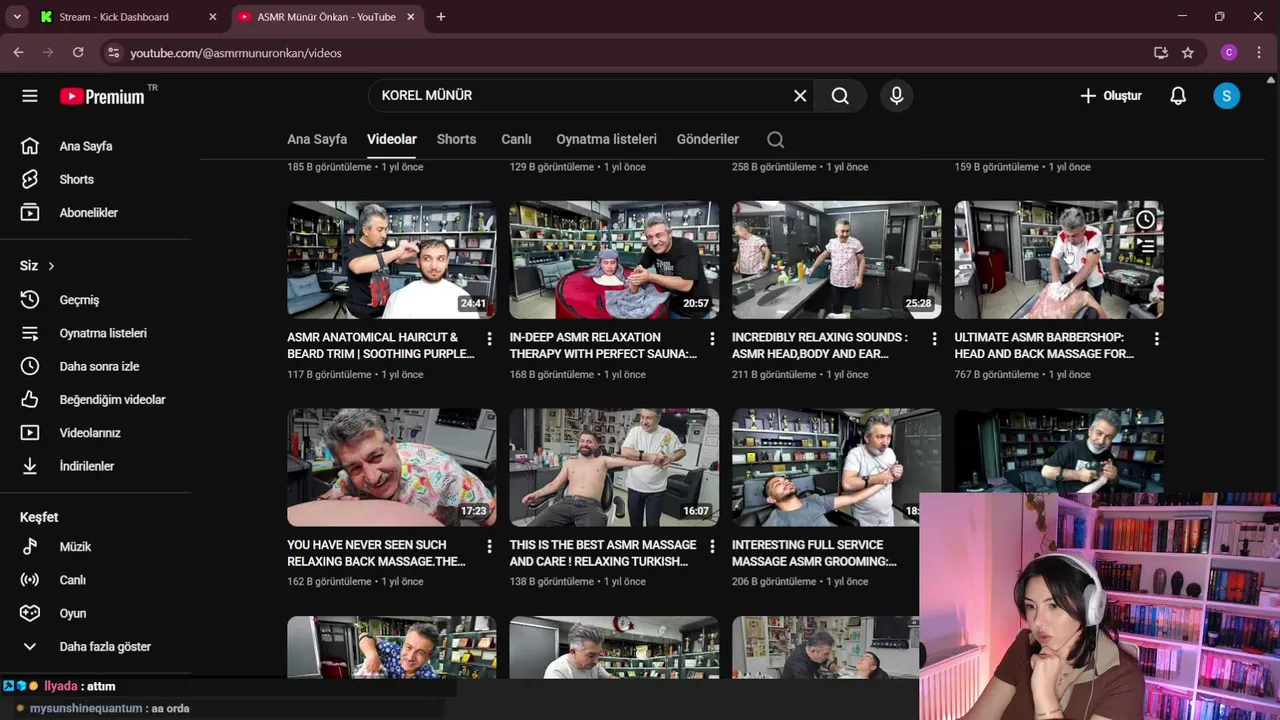Open a new browser tab with plus
The width and height of the screenshot is (1280, 720).
click(x=441, y=17)
